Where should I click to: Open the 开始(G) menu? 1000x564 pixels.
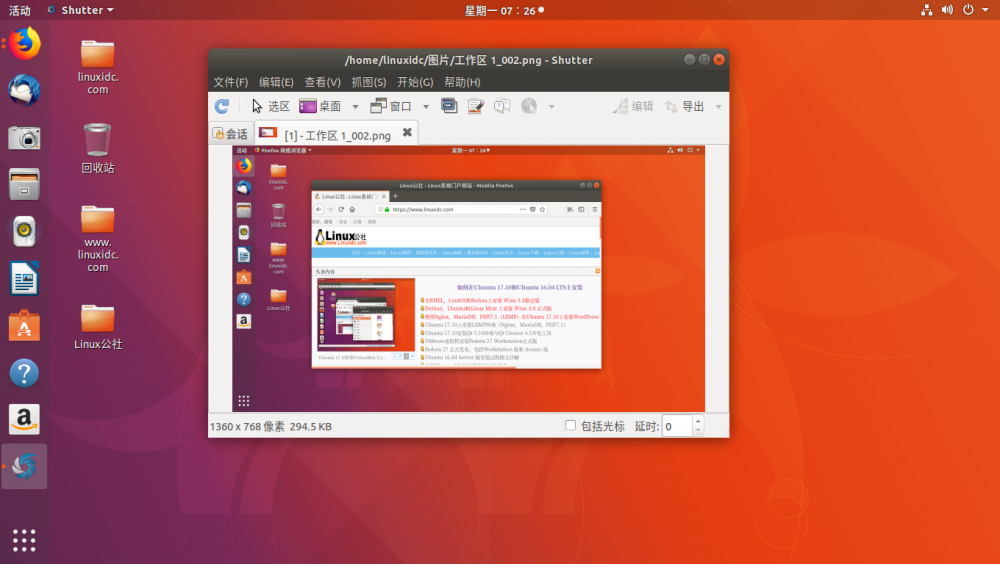pyautogui.click(x=415, y=82)
